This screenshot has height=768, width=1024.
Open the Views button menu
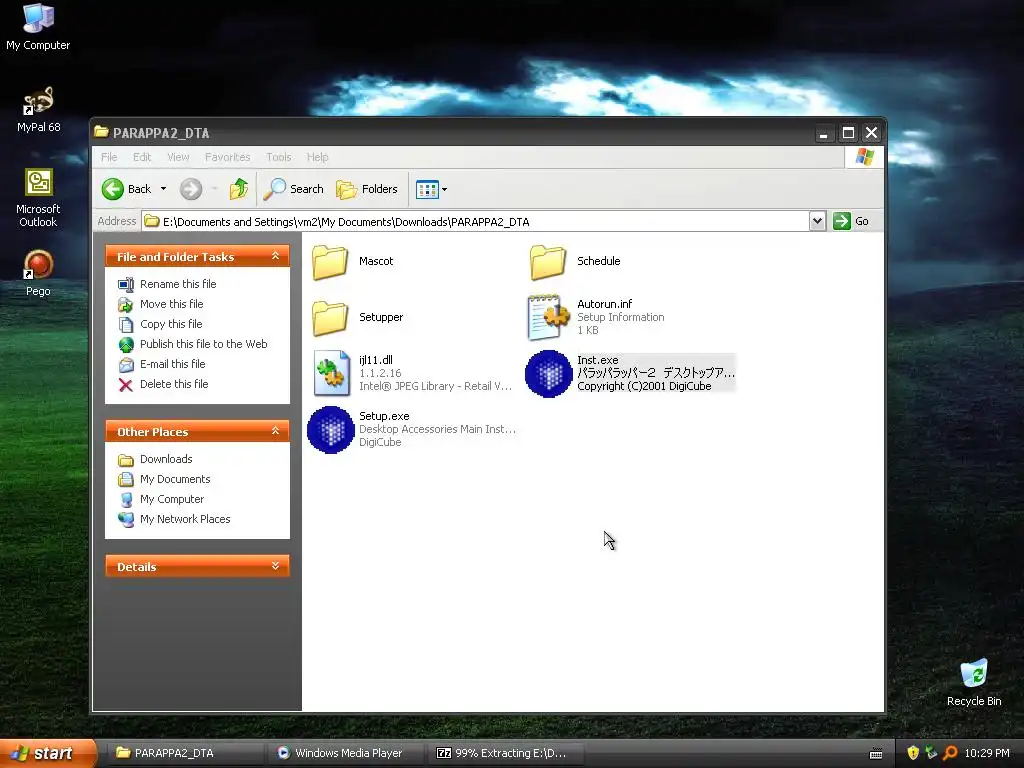(431, 189)
